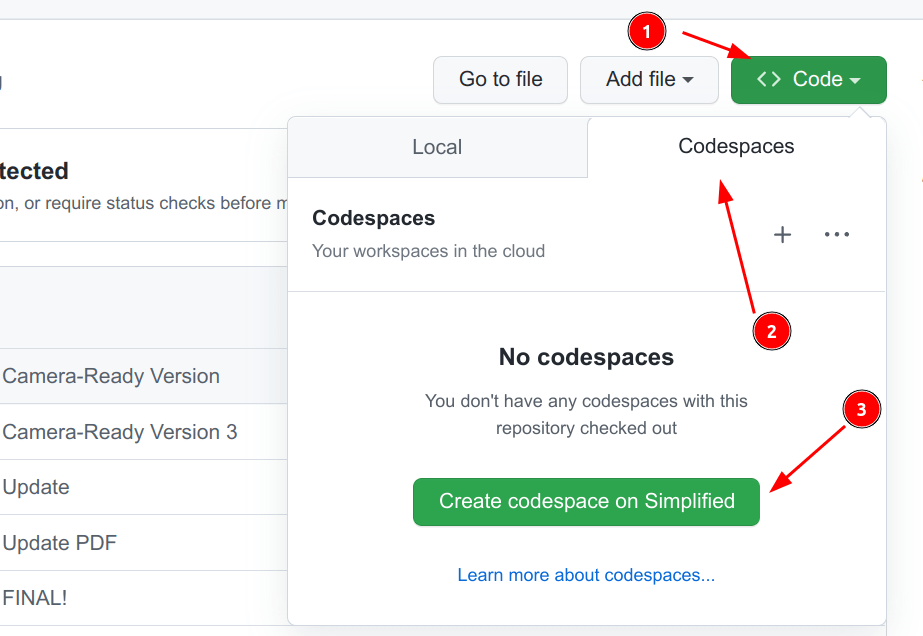Click the red annotation marker numbered 1
923x636 pixels.
pos(647,31)
